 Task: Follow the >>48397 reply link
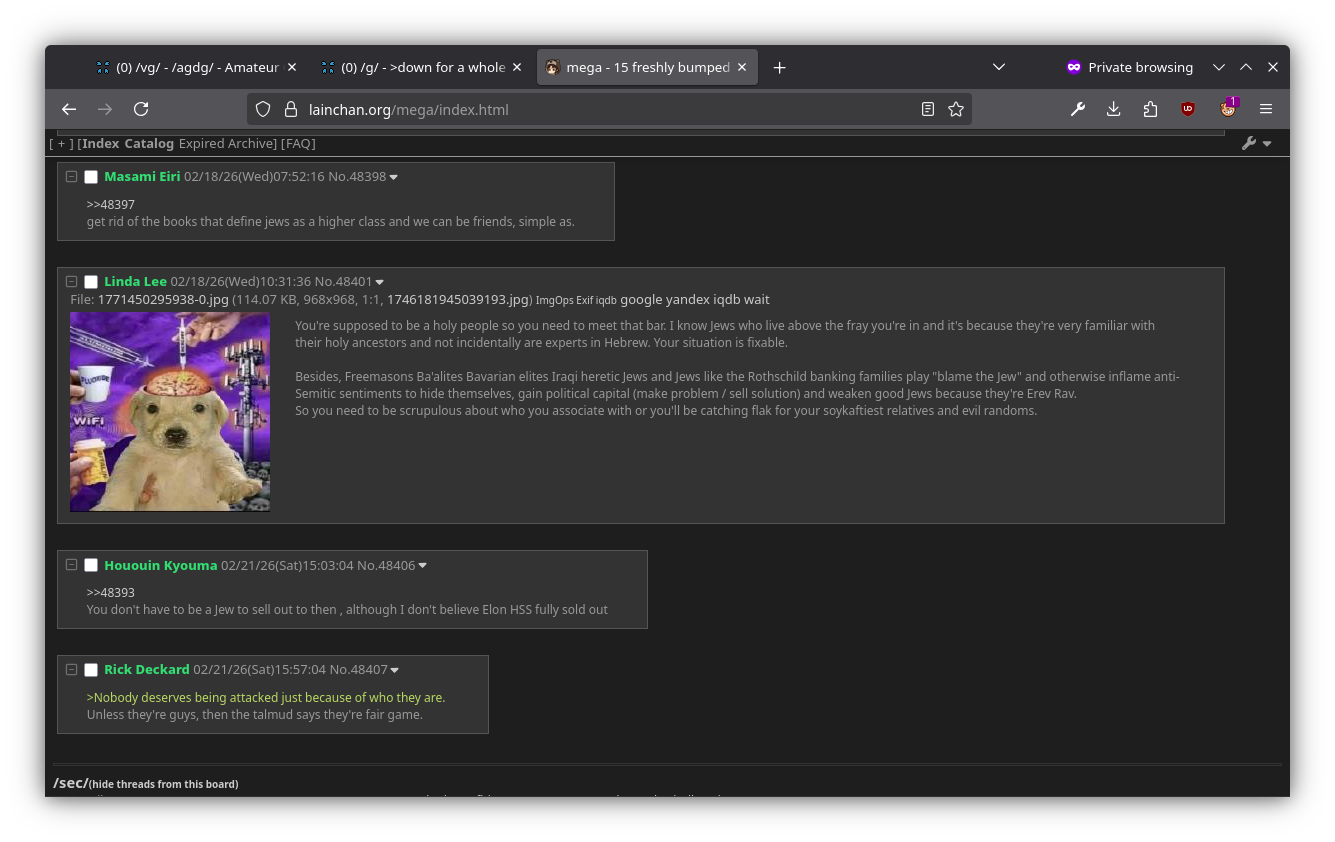(110, 205)
